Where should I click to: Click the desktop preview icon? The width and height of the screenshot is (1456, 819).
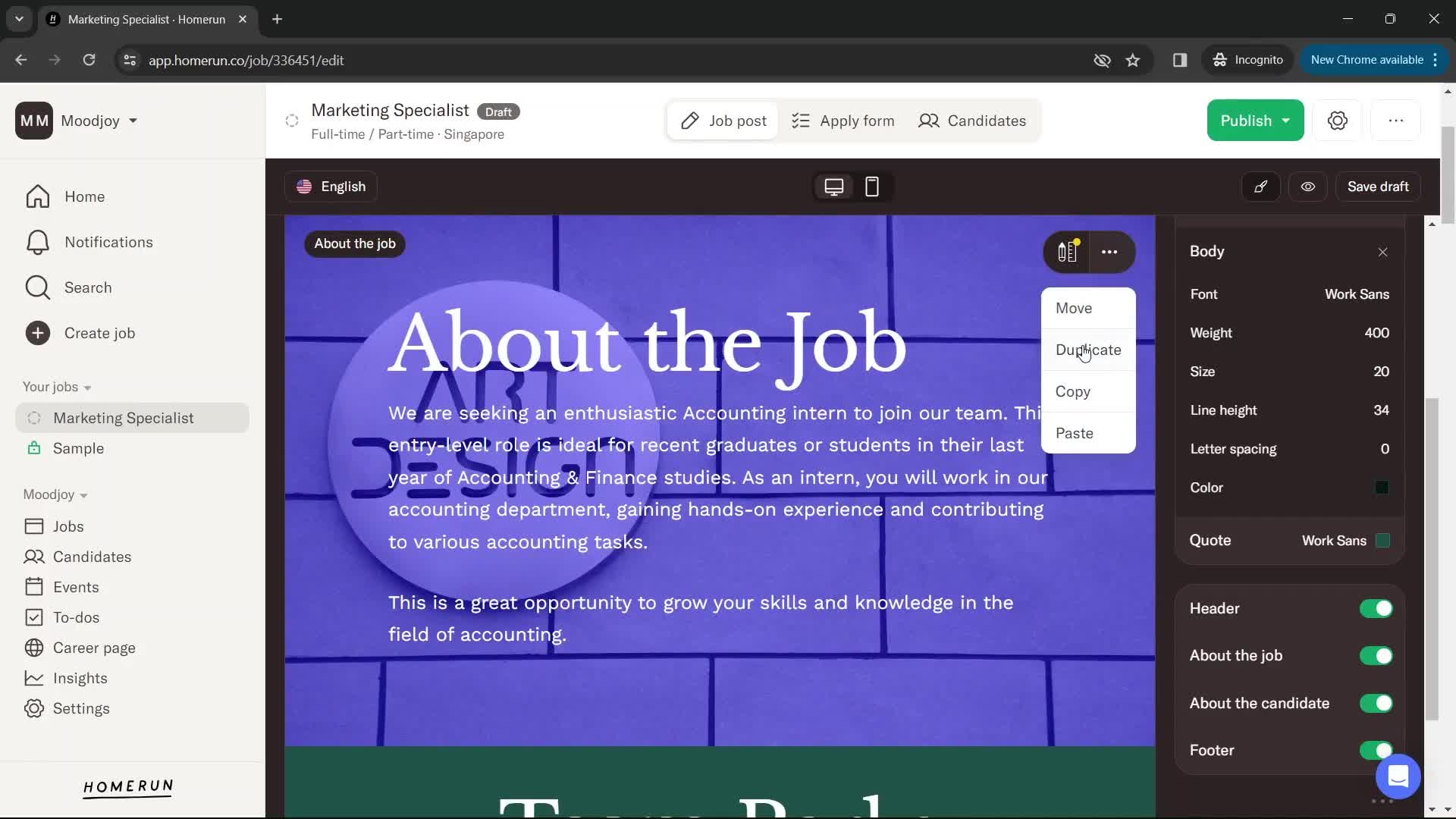pyautogui.click(x=833, y=186)
